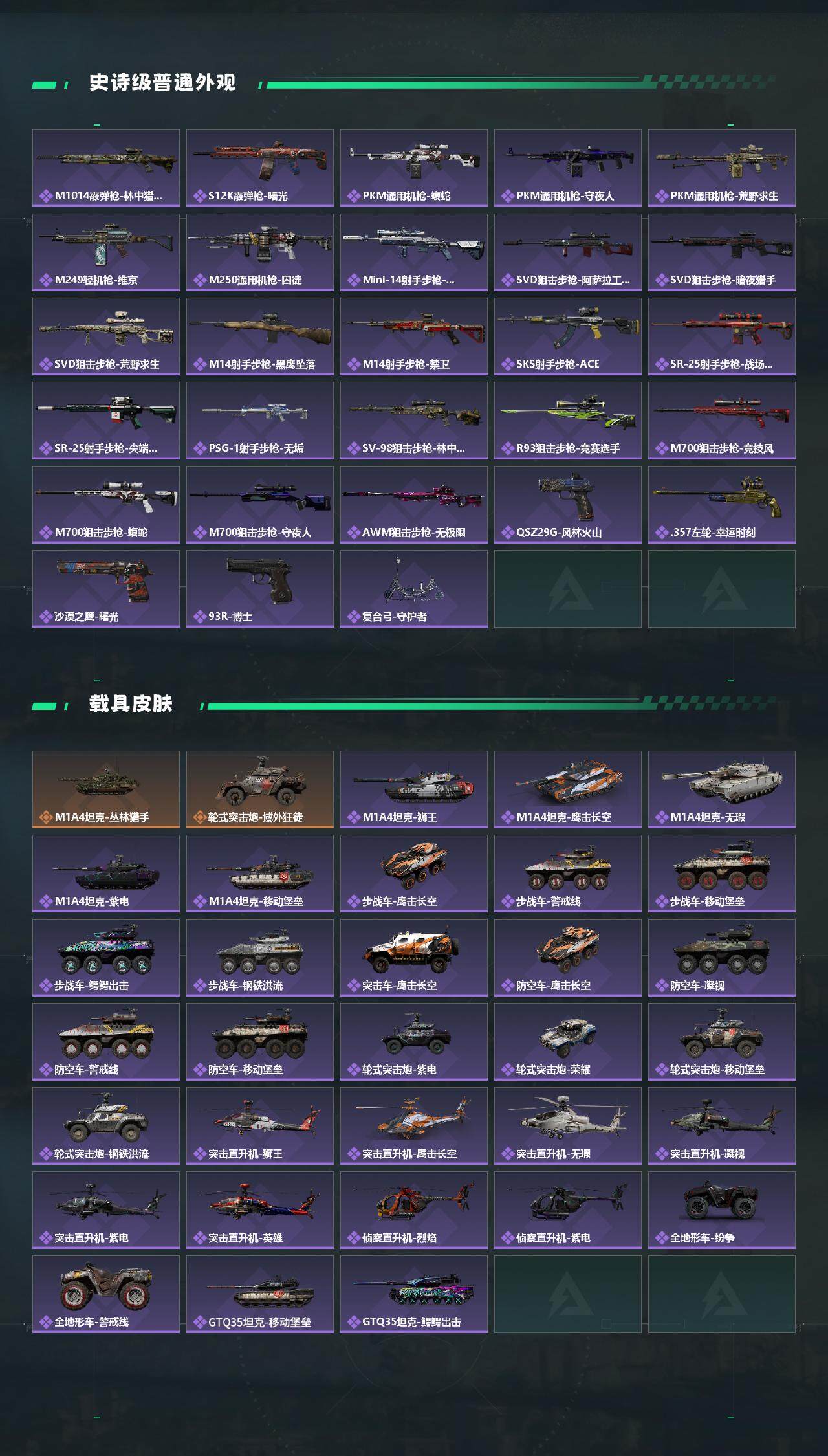The image size is (828, 1456).
Task: Click the SKS射手步枪-ACE skin tile
Action: click(x=568, y=336)
